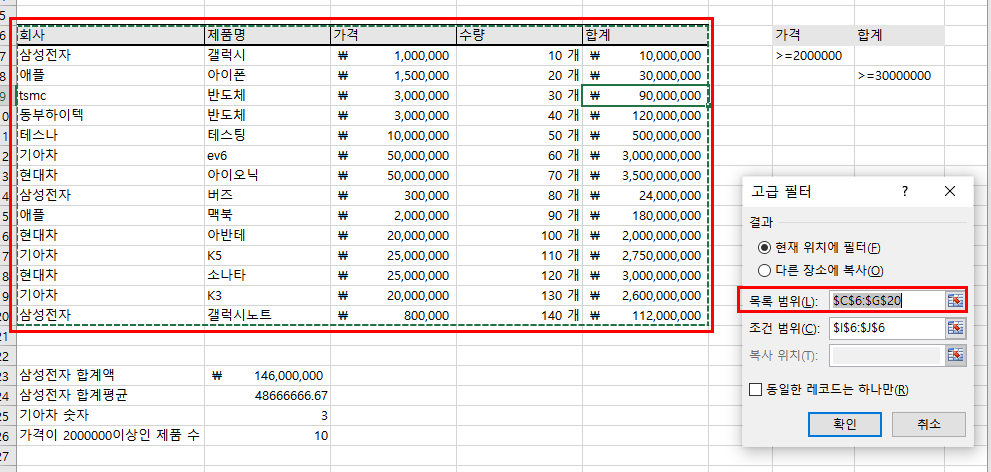Select range picker icon for 조건 범위
The height and width of the screenshot is (472, 991).
(954, 327)
